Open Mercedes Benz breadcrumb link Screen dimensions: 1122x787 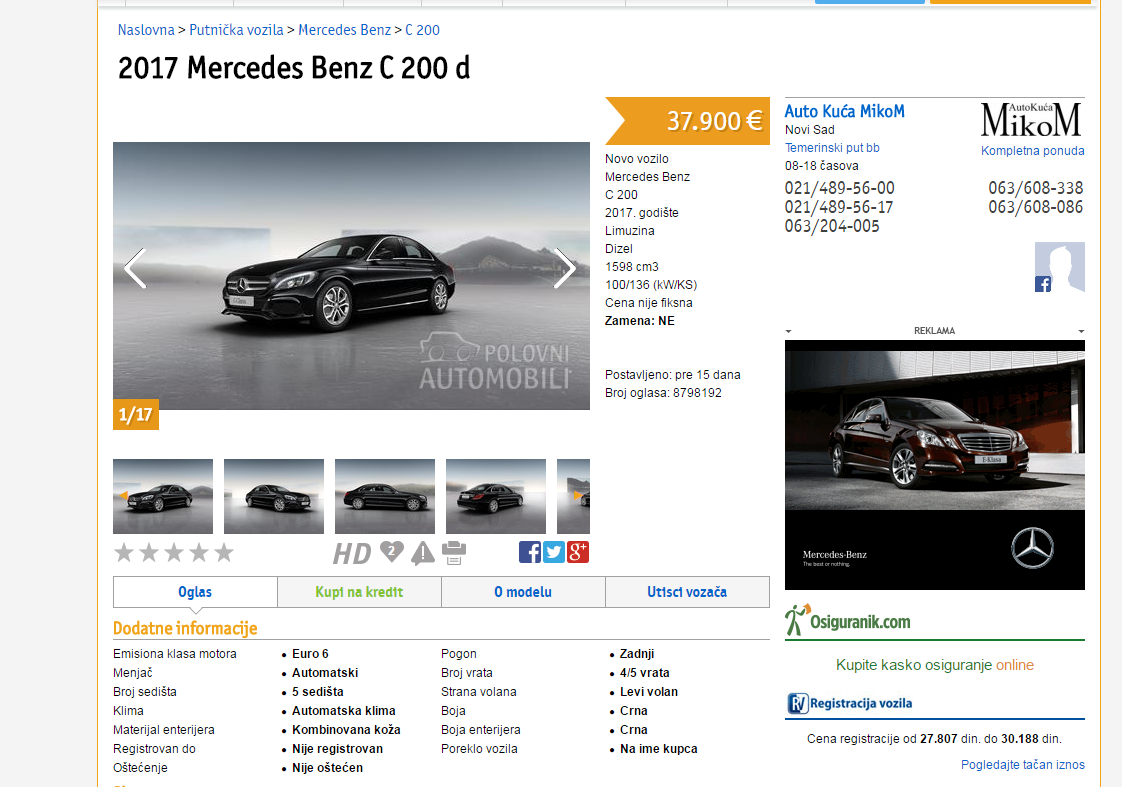click(x=345, y=30)
